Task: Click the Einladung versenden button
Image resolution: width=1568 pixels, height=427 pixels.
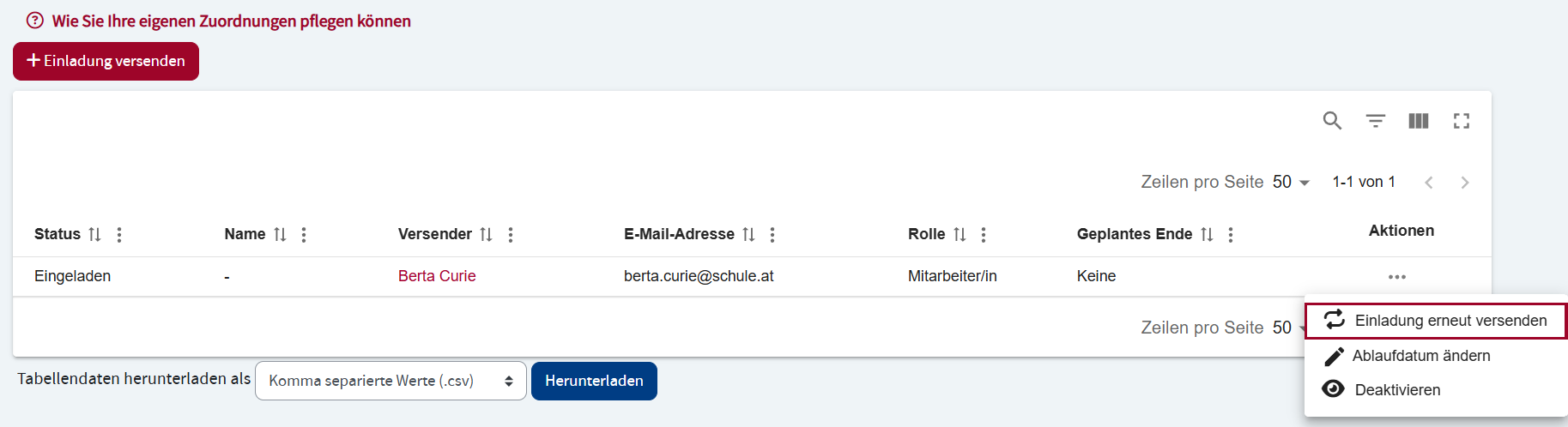Action: 106,61
